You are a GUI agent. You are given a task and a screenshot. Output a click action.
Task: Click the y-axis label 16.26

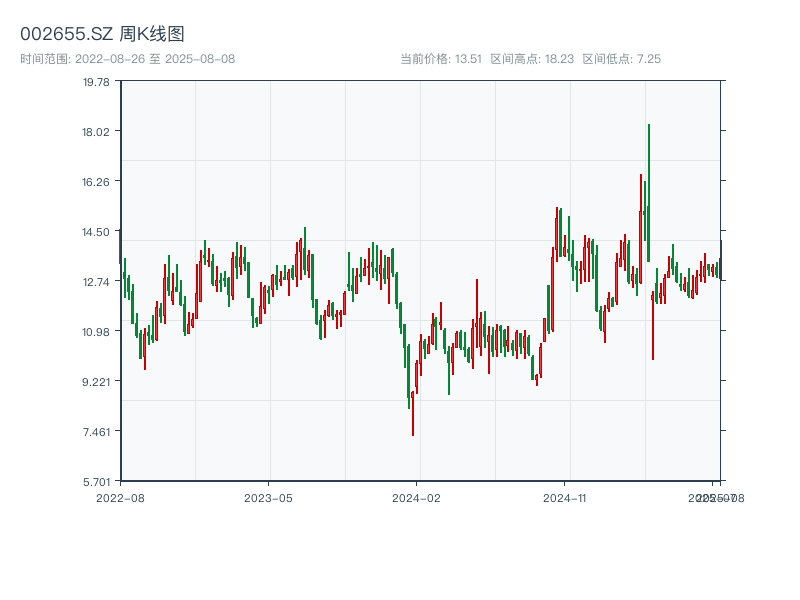pyautogui.click(x=96, y=182)
